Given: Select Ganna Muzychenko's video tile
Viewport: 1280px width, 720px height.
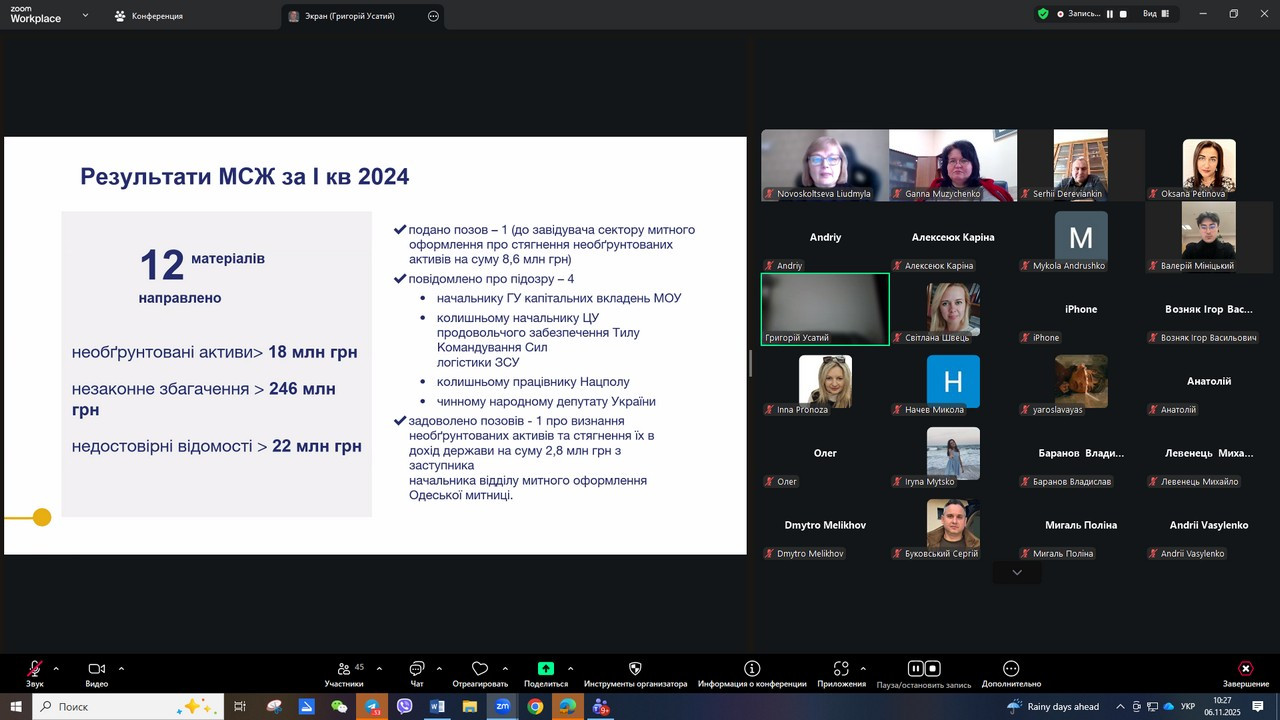Looking at the screenshot, I should [953, 165].
